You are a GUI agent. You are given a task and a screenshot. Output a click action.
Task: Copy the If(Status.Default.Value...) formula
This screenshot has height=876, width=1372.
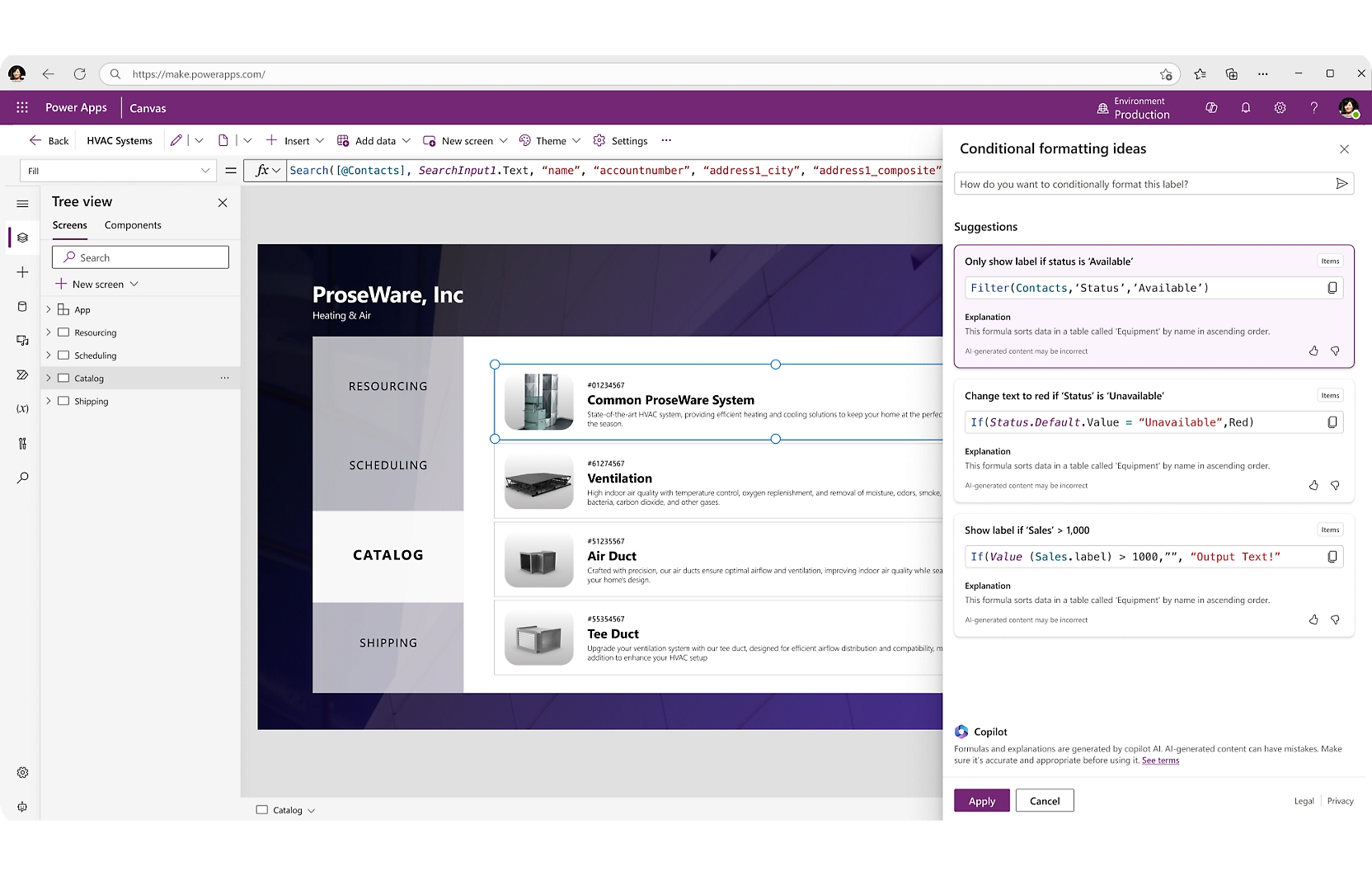pyautogui.click(x=1332, y=422)
